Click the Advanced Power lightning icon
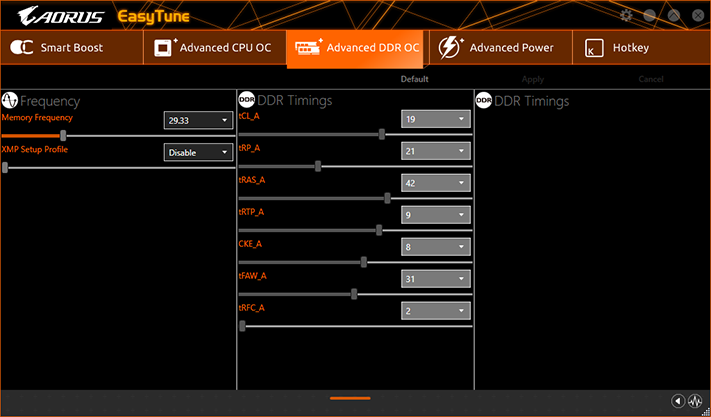Image resolution: width=711 pixels, height=417 pixels. coord(451,48)
